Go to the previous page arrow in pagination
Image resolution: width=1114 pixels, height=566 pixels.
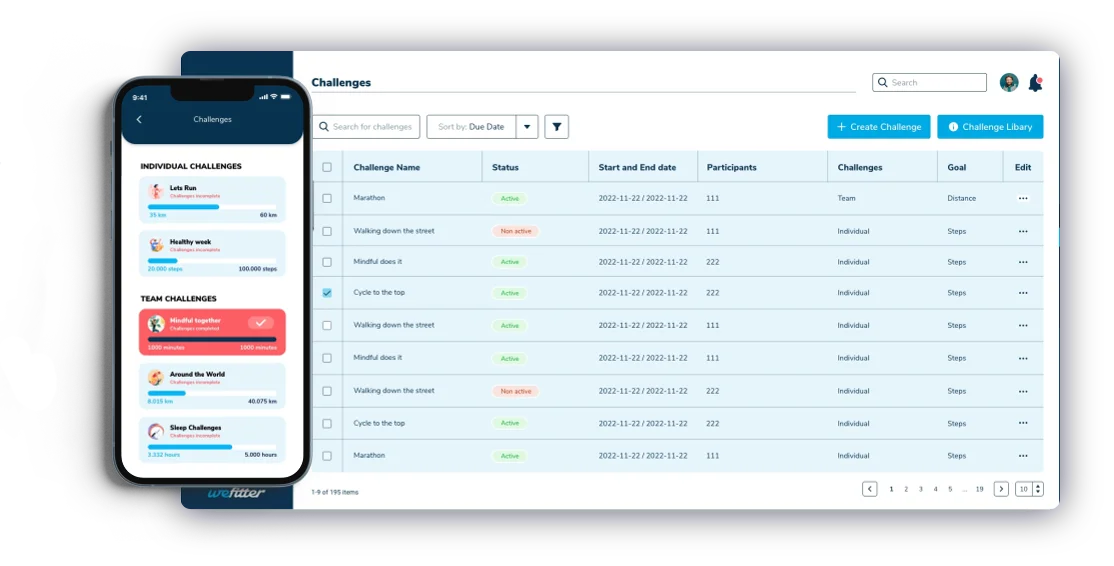[x=870, y=489]
